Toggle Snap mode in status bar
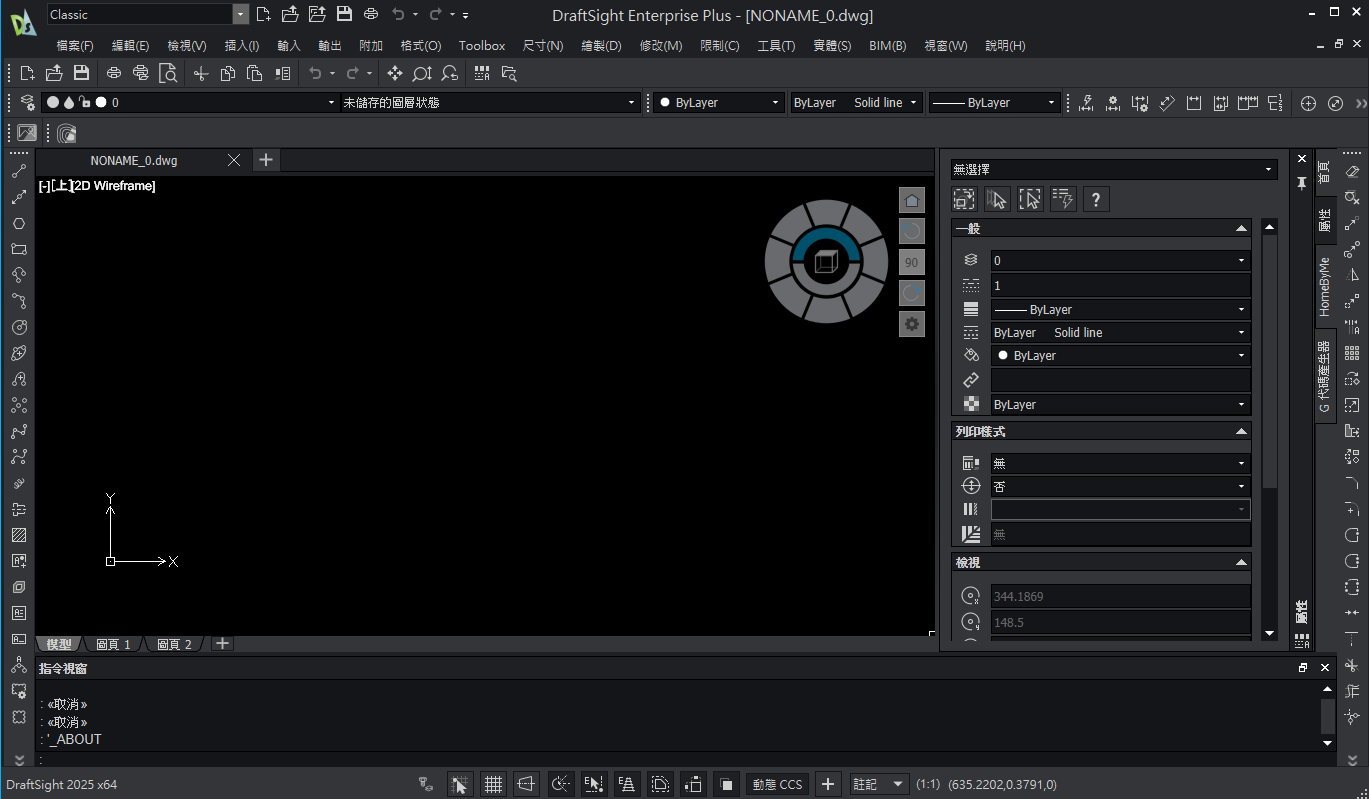Viewport: 1369px width, 799px height. pos(459,784)
